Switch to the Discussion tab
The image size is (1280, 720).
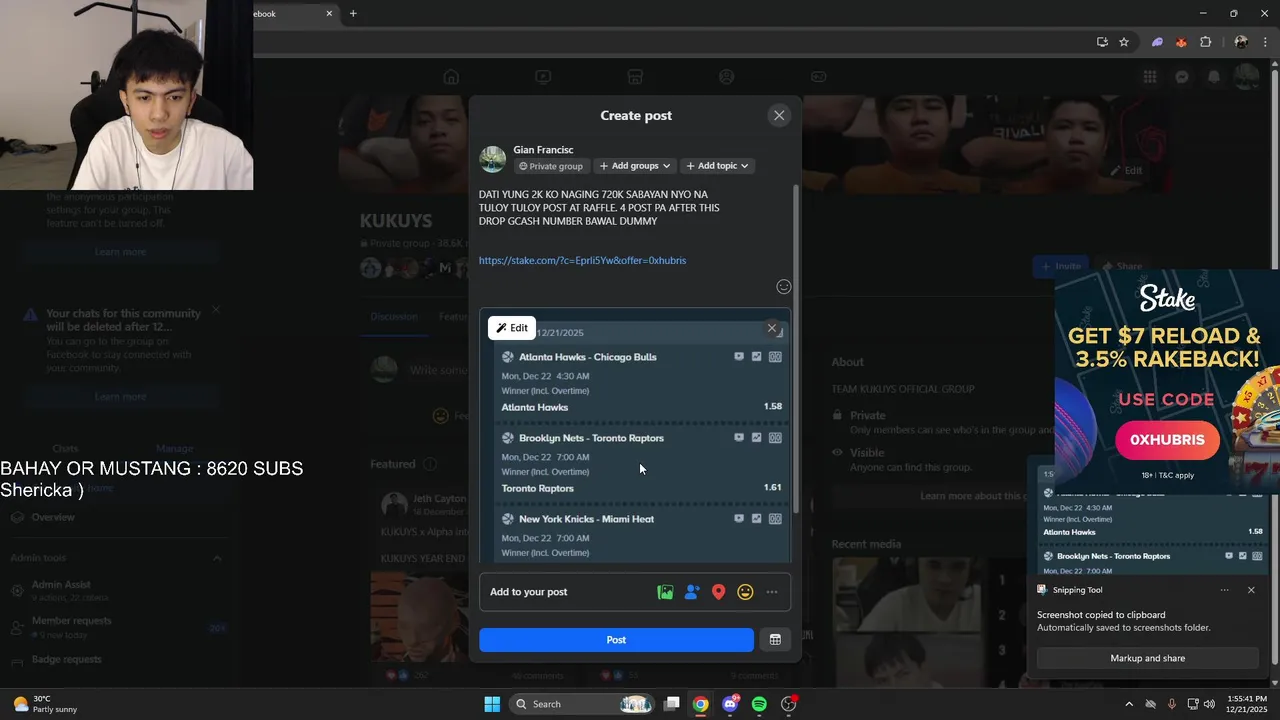pyautogui.click(x=394, y=316)
